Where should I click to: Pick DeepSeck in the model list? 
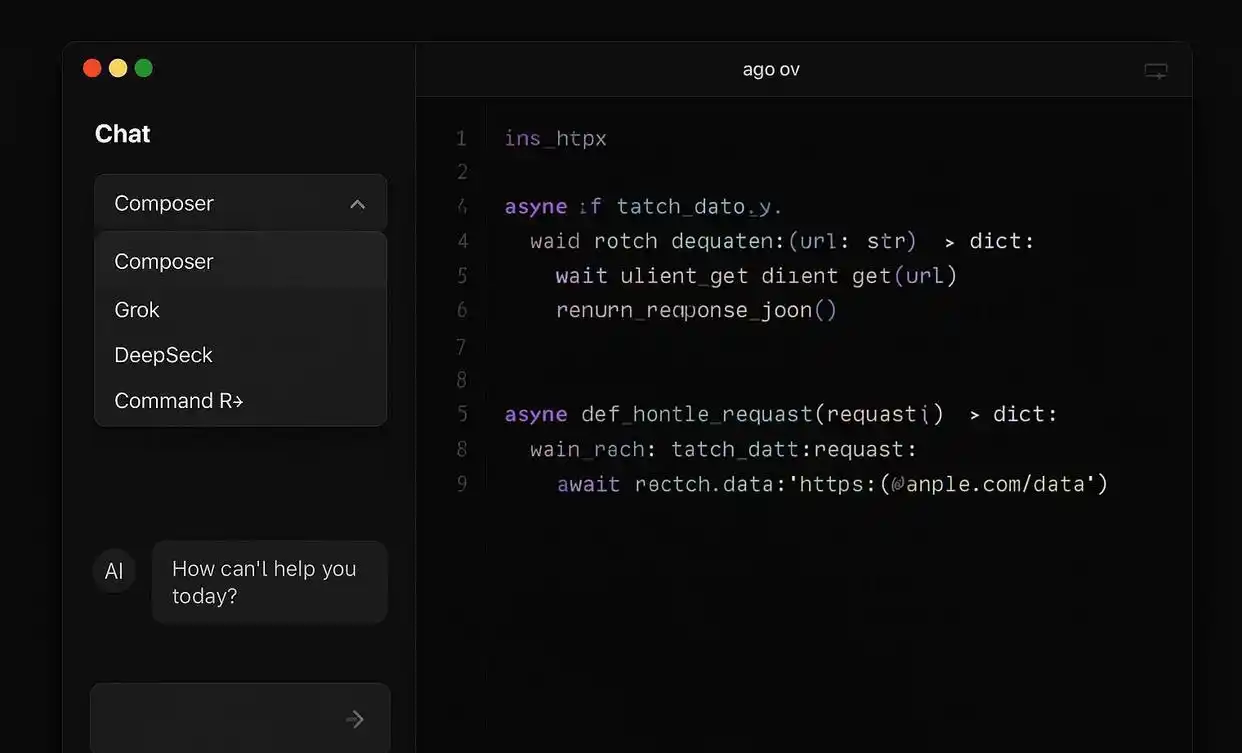164,355
